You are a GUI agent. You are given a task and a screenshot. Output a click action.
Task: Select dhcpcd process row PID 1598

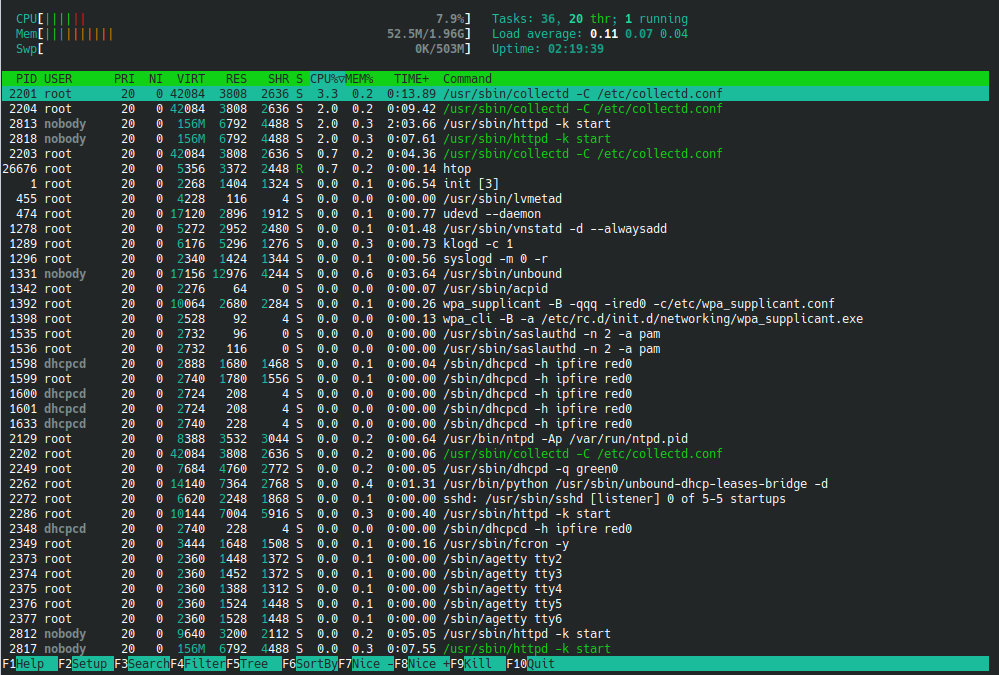[495, 363]
